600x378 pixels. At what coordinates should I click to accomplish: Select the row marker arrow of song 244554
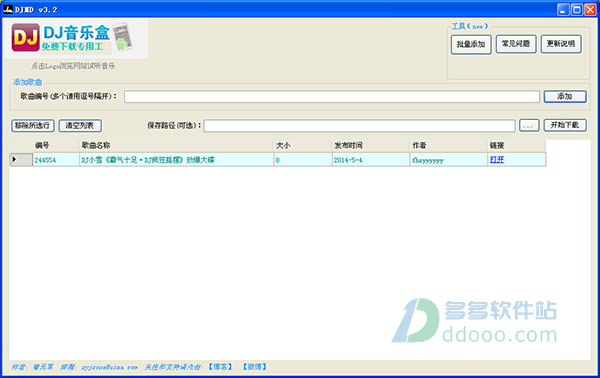coord(21,160)
